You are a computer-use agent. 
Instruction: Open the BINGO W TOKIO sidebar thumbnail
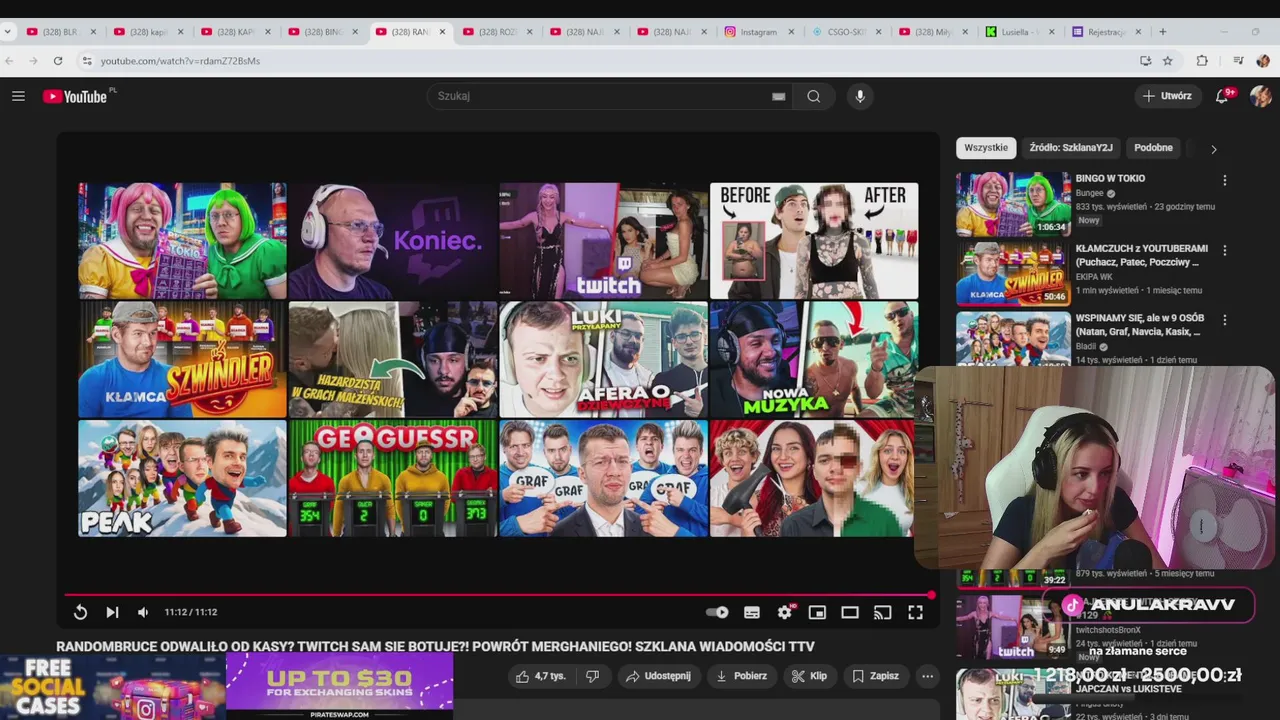[x=1013, y=204]
